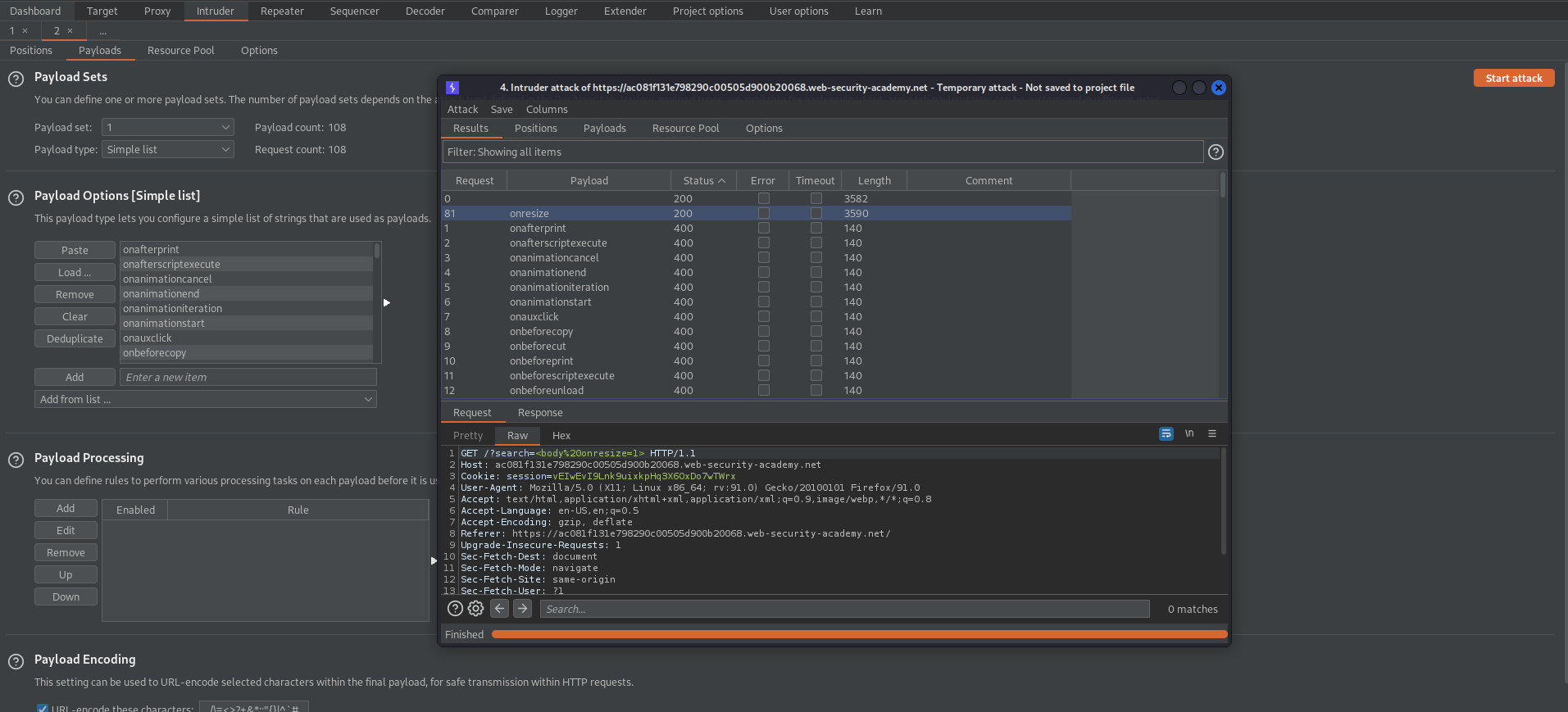Click the Enter a new item field
This screenshot has width=1568, height=712.
point(248,378)
